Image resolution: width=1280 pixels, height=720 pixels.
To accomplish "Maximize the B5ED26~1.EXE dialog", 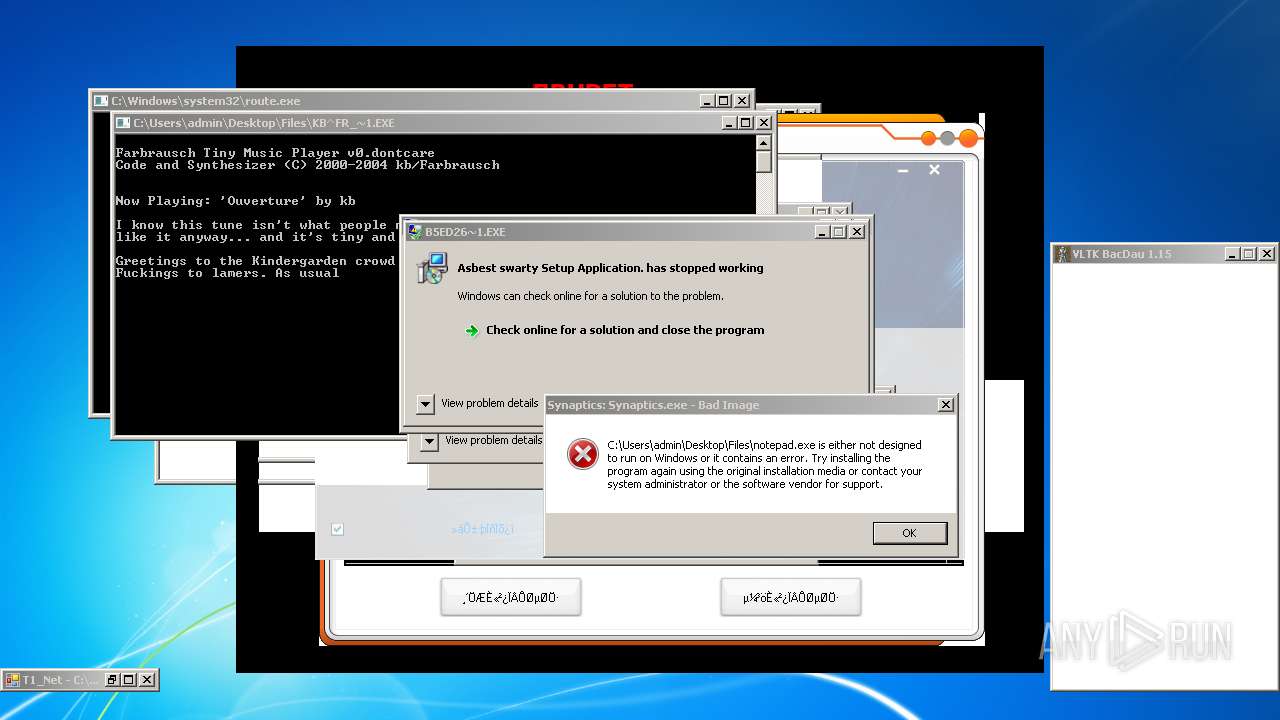I will pos(838,231).
